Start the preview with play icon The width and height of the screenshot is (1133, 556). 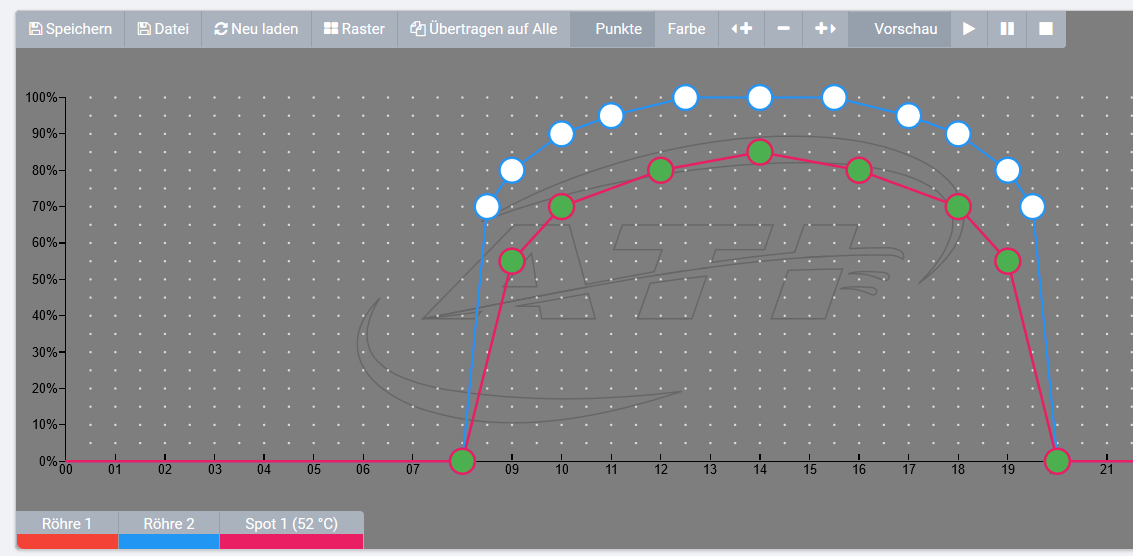pos(969,29)
